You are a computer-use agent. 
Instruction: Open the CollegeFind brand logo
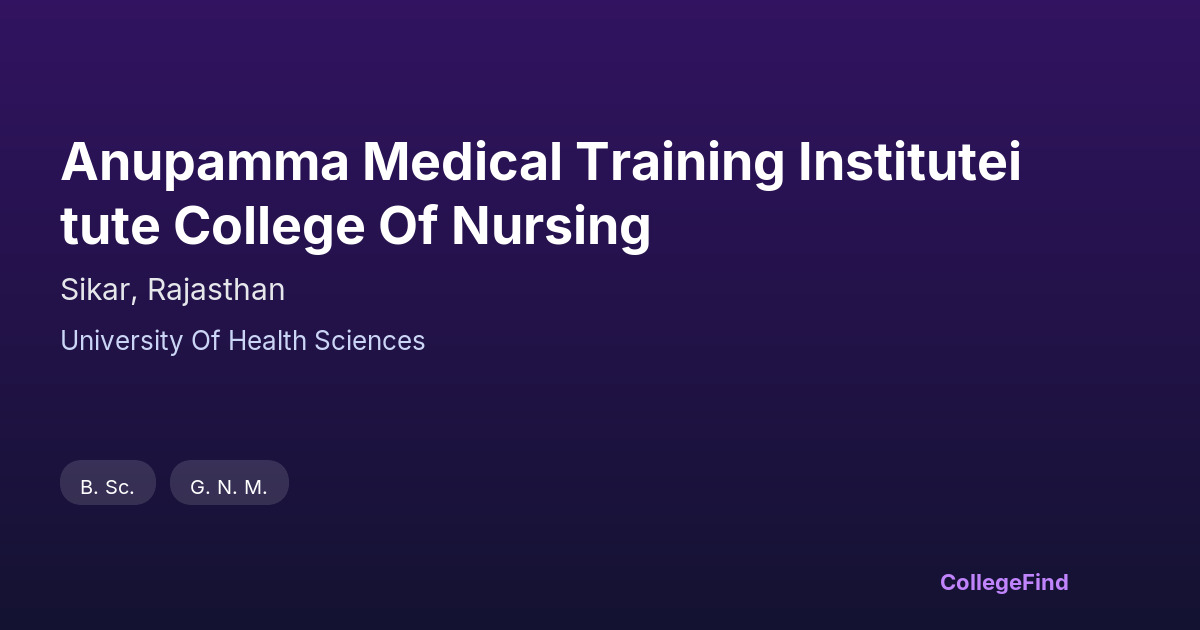point(1003,582)
